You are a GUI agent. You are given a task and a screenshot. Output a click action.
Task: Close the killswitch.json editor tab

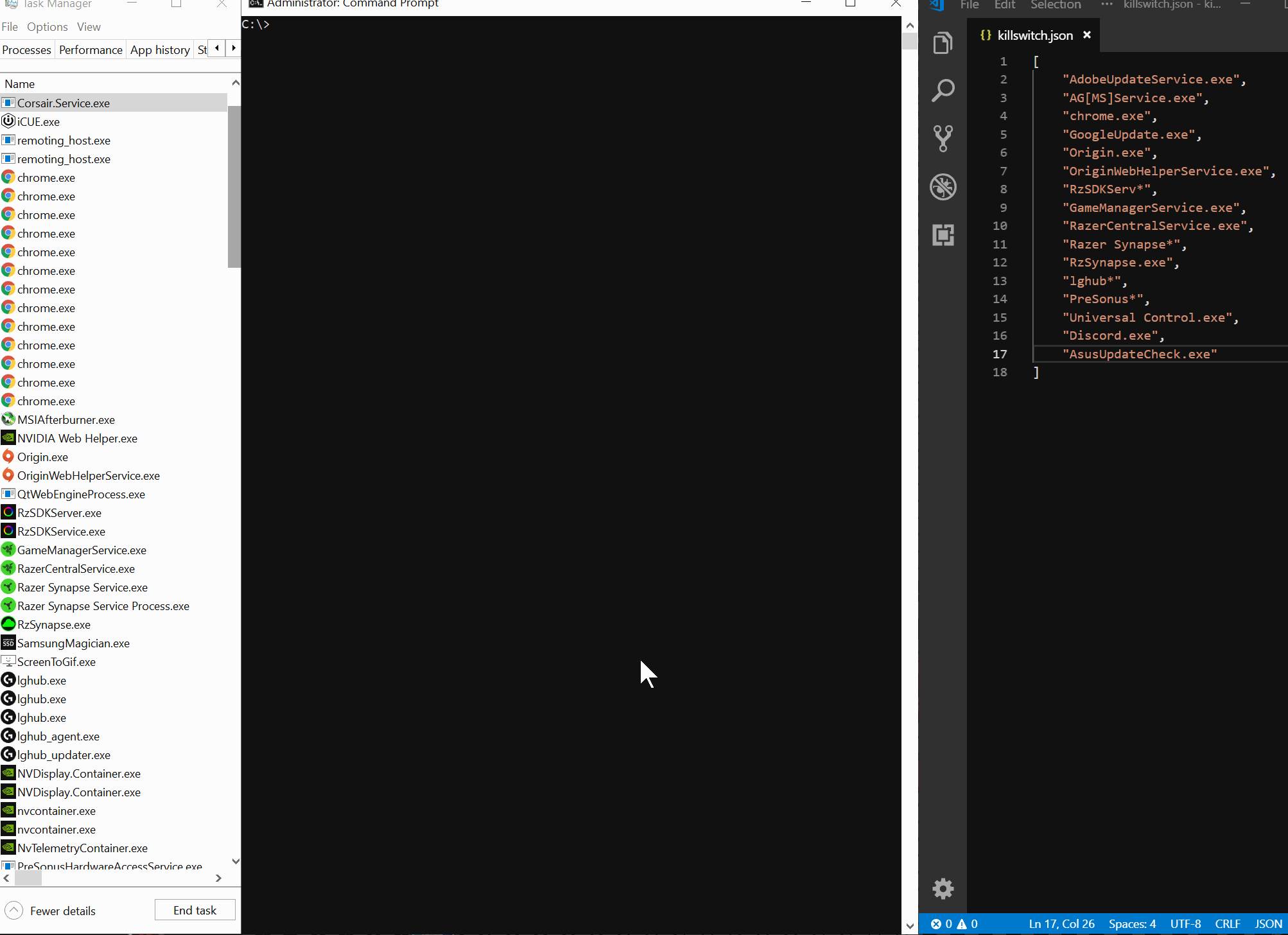[x=1087, y=35]
